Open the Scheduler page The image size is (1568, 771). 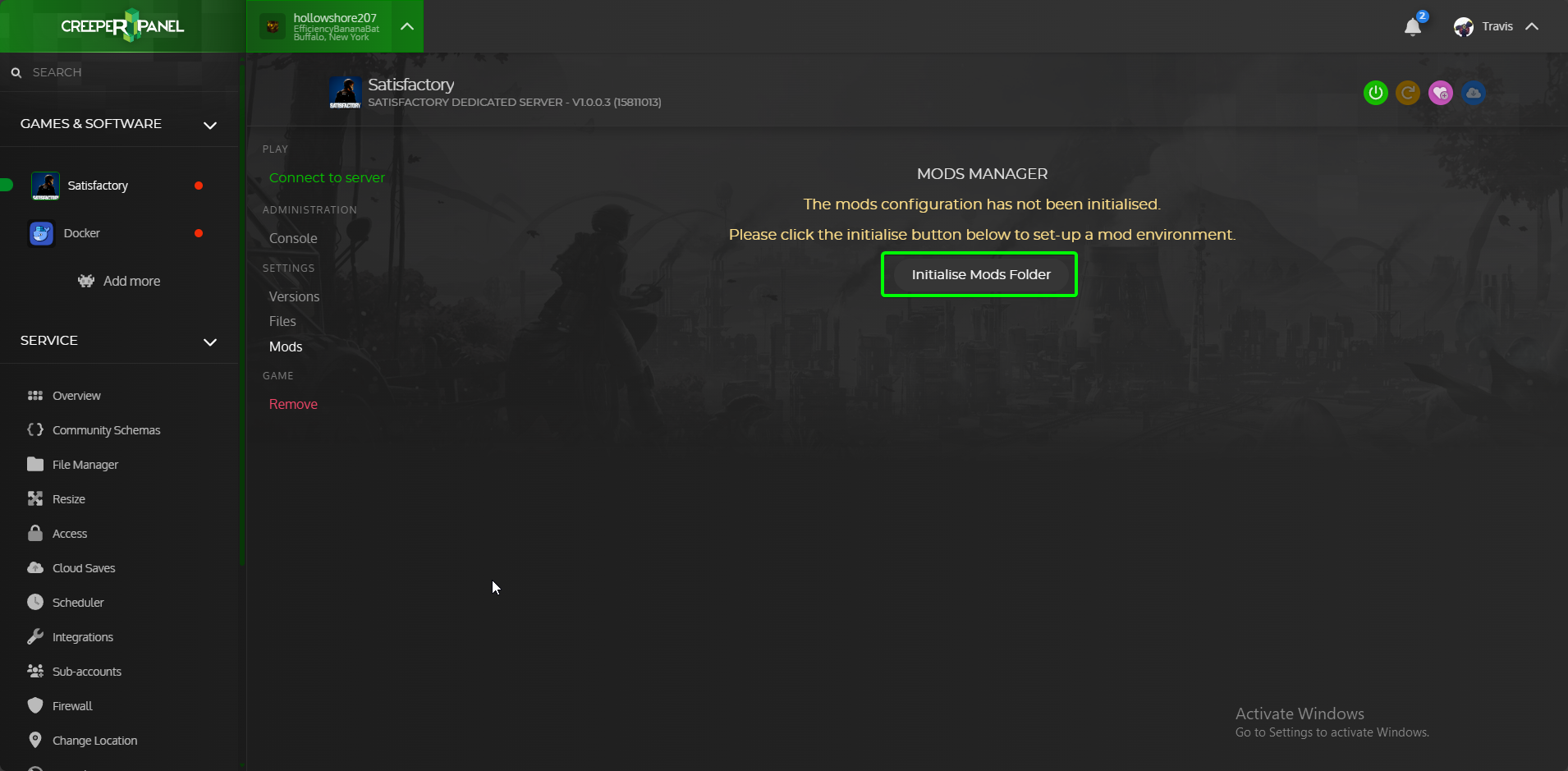[78, 603]
